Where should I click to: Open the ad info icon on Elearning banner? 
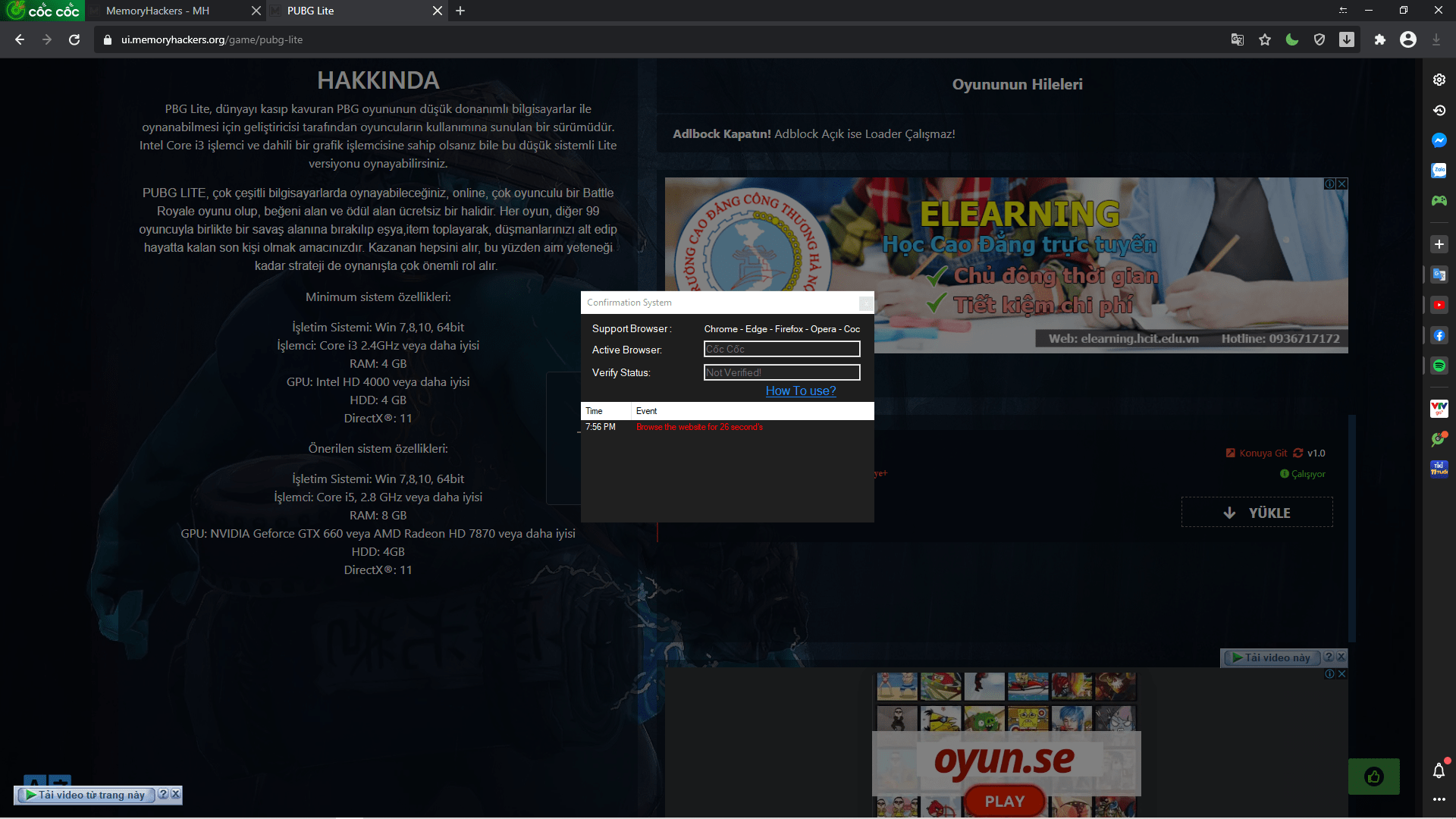coord(1330,184)
